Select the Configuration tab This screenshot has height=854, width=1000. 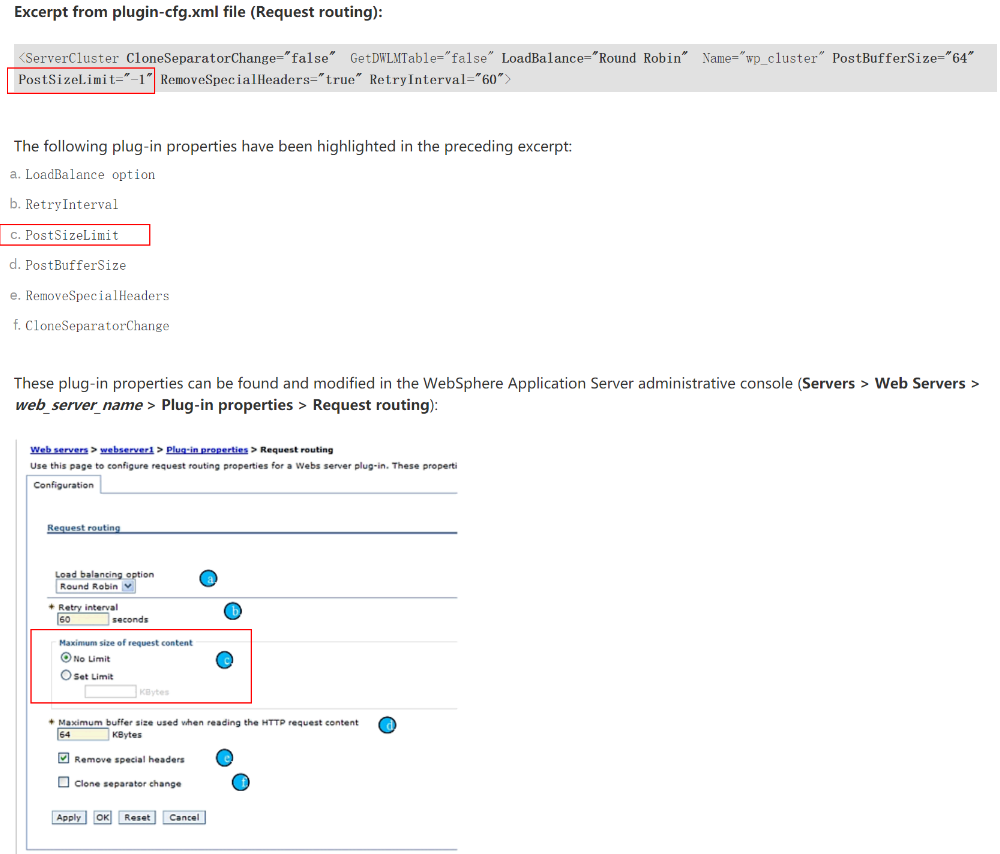click(x=64, y=485)
